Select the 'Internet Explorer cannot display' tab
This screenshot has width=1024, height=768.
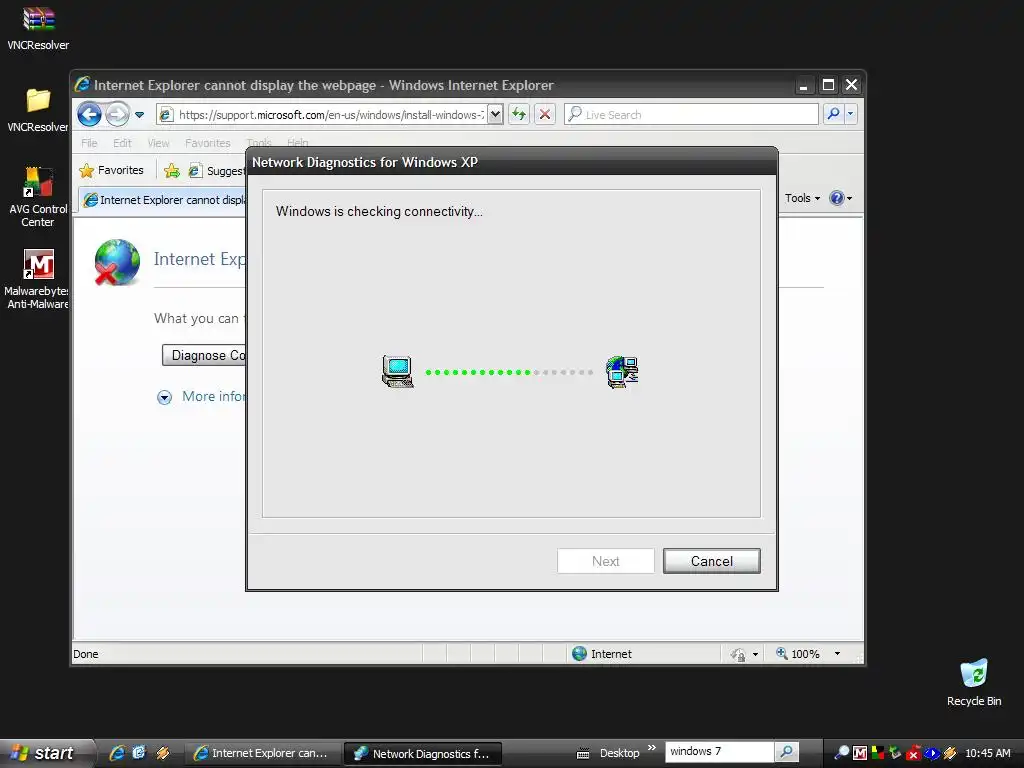coord(163,200)
